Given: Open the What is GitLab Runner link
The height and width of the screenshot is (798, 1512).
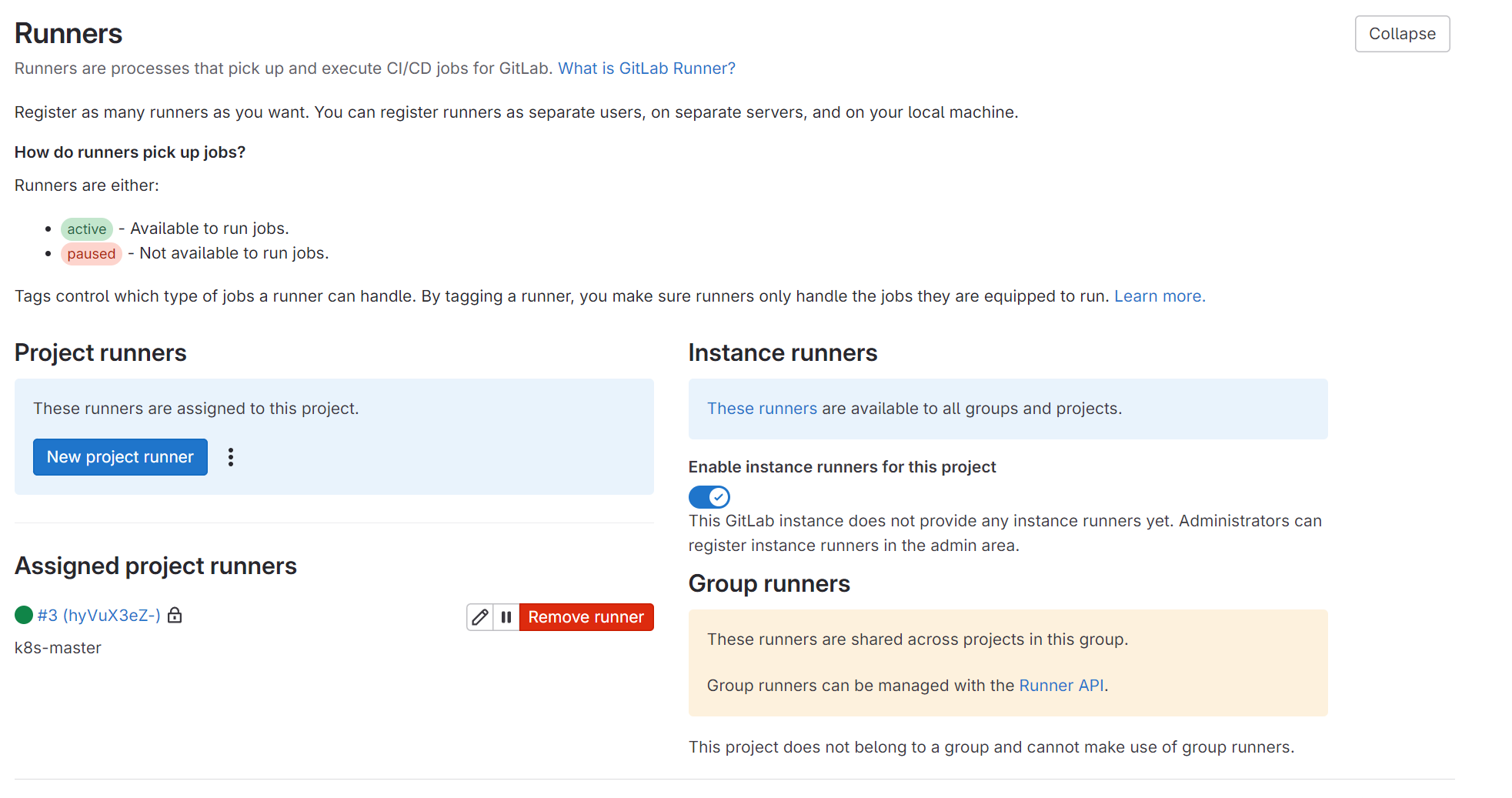Looking at the screenshot, I should point(646,68).
